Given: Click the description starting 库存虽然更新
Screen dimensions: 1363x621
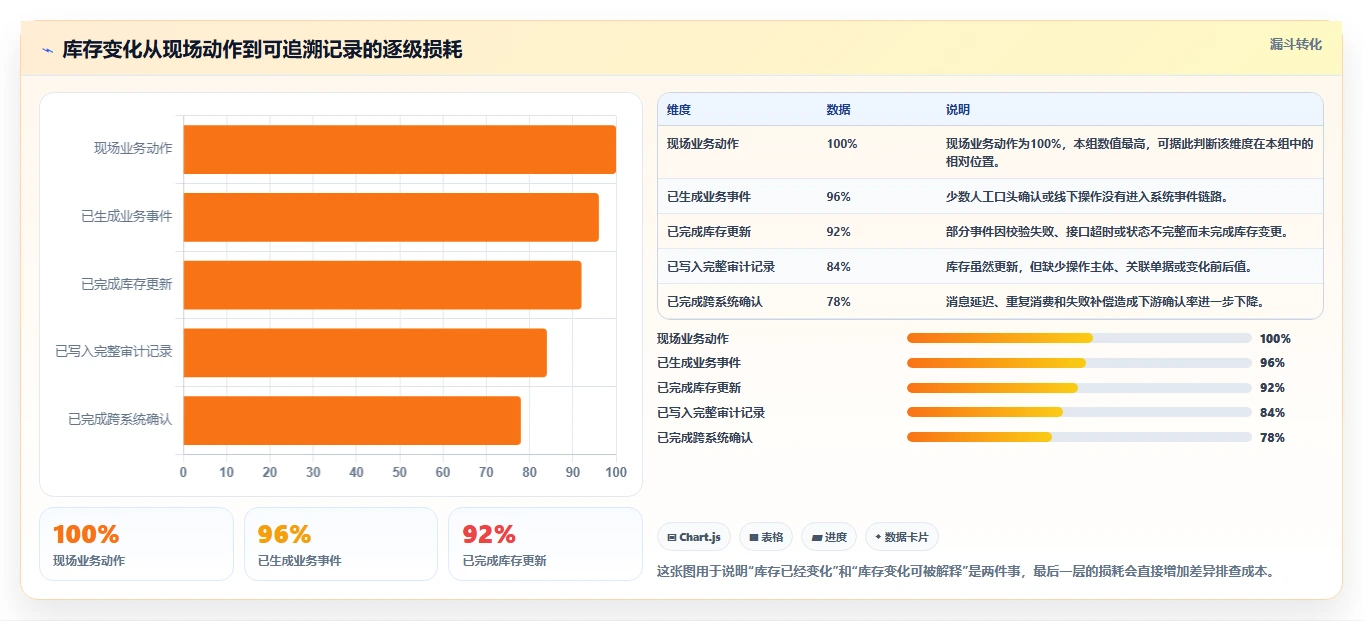Looking at the screenshot, I should coord(1099,267).
